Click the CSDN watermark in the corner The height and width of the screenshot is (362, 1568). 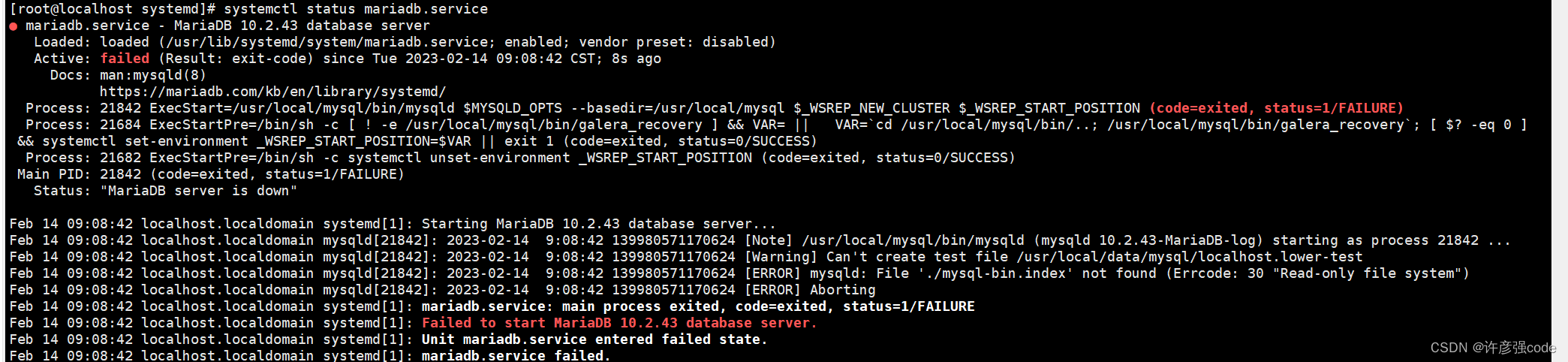(1493, 347)
